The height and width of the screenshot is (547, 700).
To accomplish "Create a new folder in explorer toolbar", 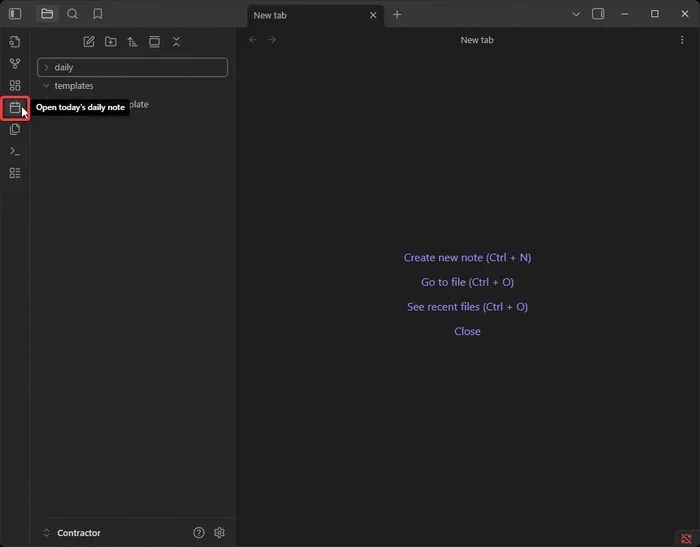I will coord(111,42).
